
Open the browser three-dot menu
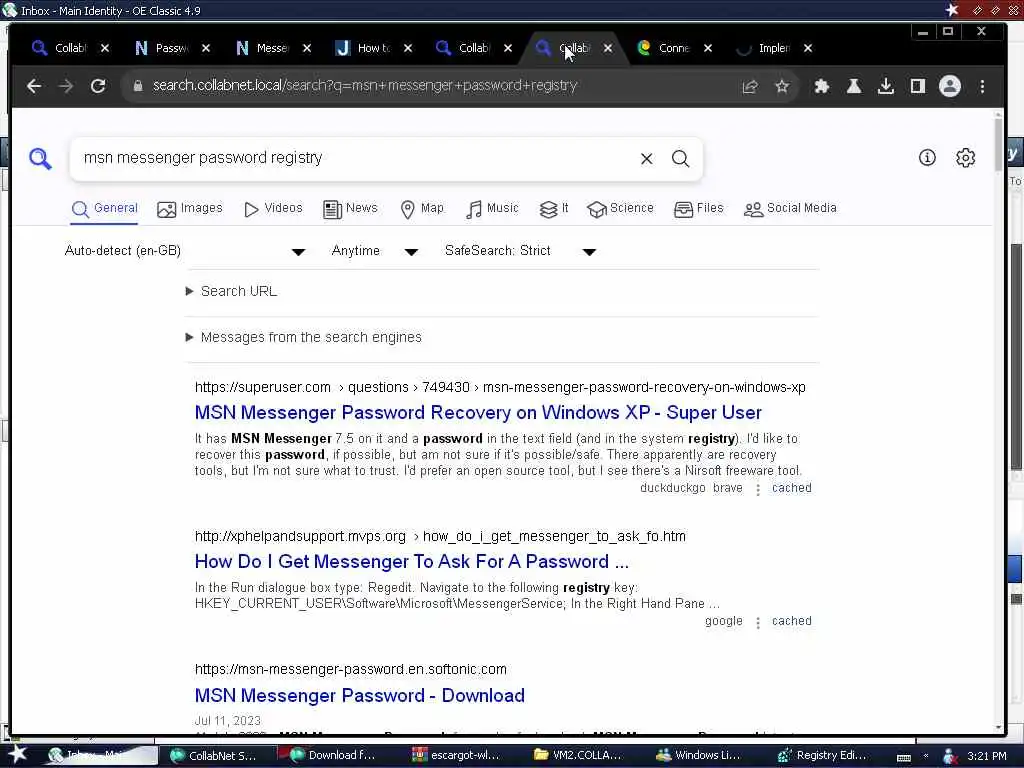click(982, 86)
